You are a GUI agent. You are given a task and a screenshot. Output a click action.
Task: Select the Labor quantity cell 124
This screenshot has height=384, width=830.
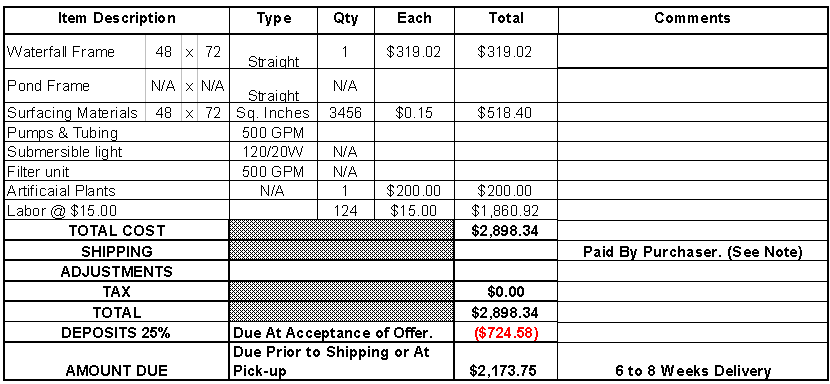coord(345,211)
